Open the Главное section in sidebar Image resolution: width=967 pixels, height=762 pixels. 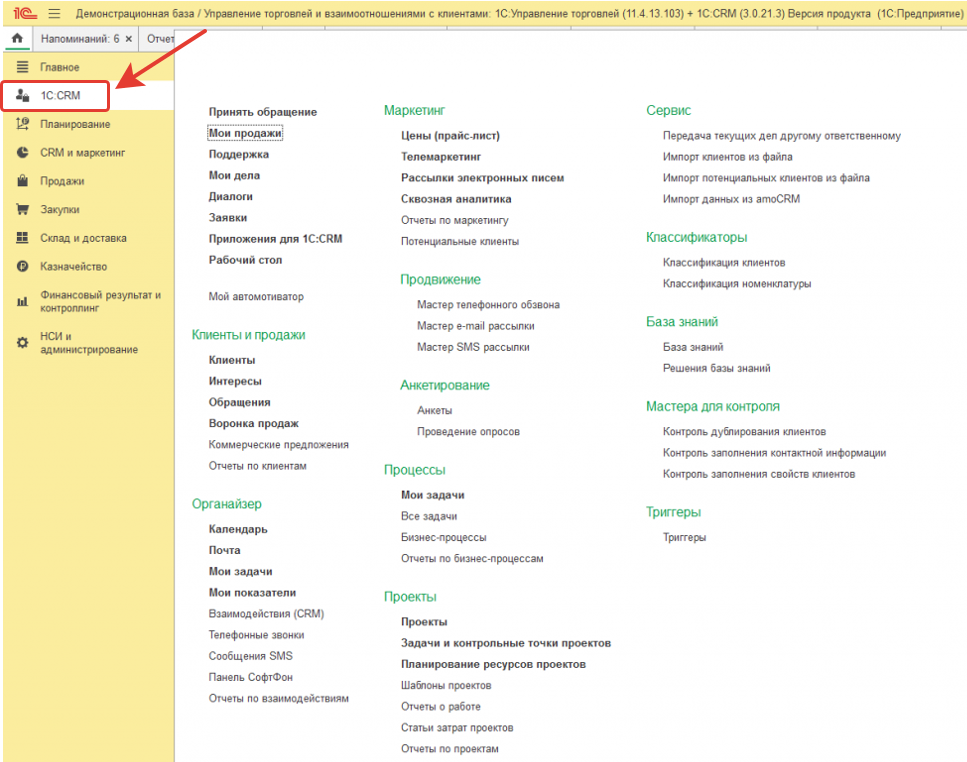coord(60,67)
